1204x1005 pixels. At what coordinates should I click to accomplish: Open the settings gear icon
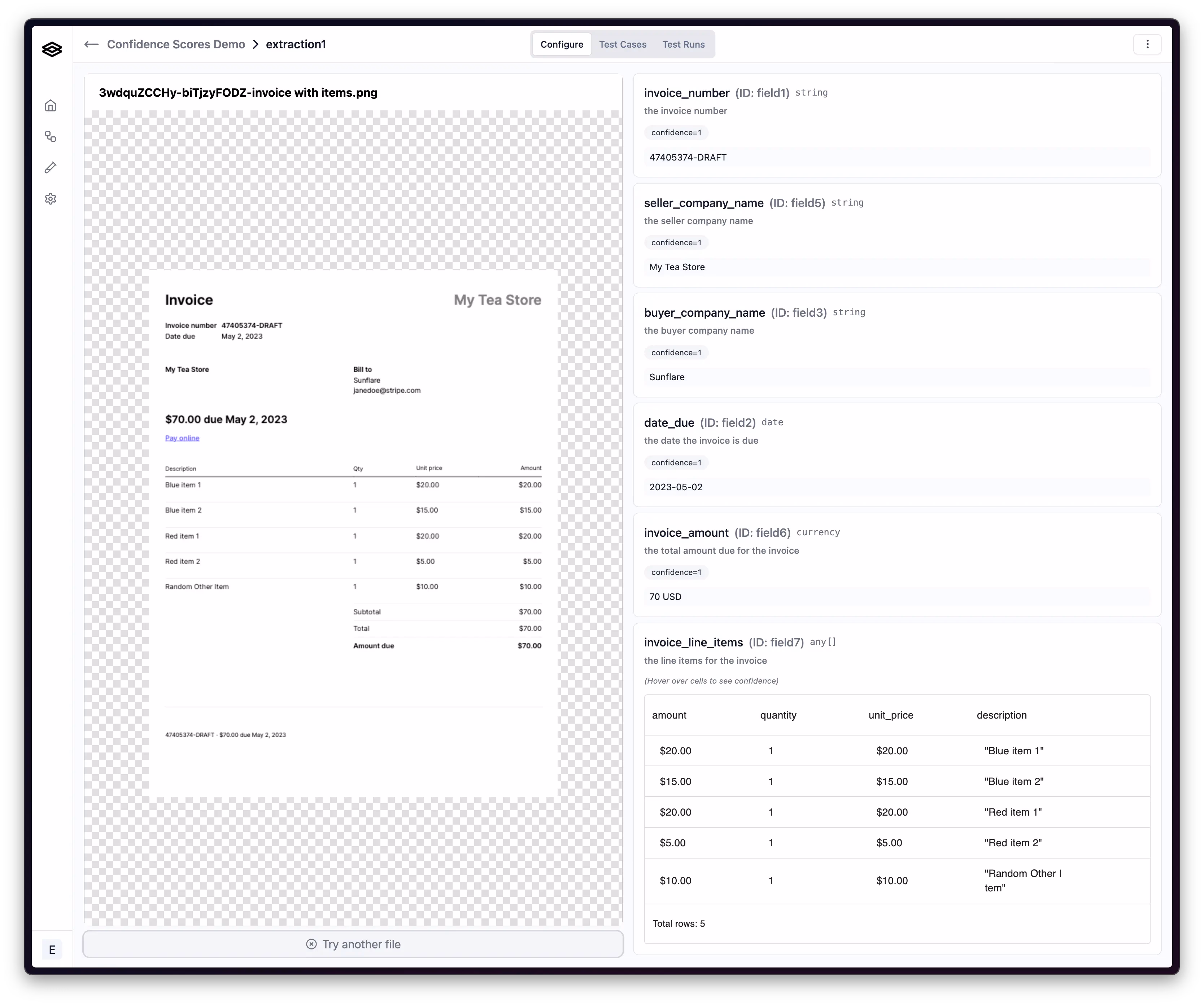pyautogui.click(x=51, y=199)
